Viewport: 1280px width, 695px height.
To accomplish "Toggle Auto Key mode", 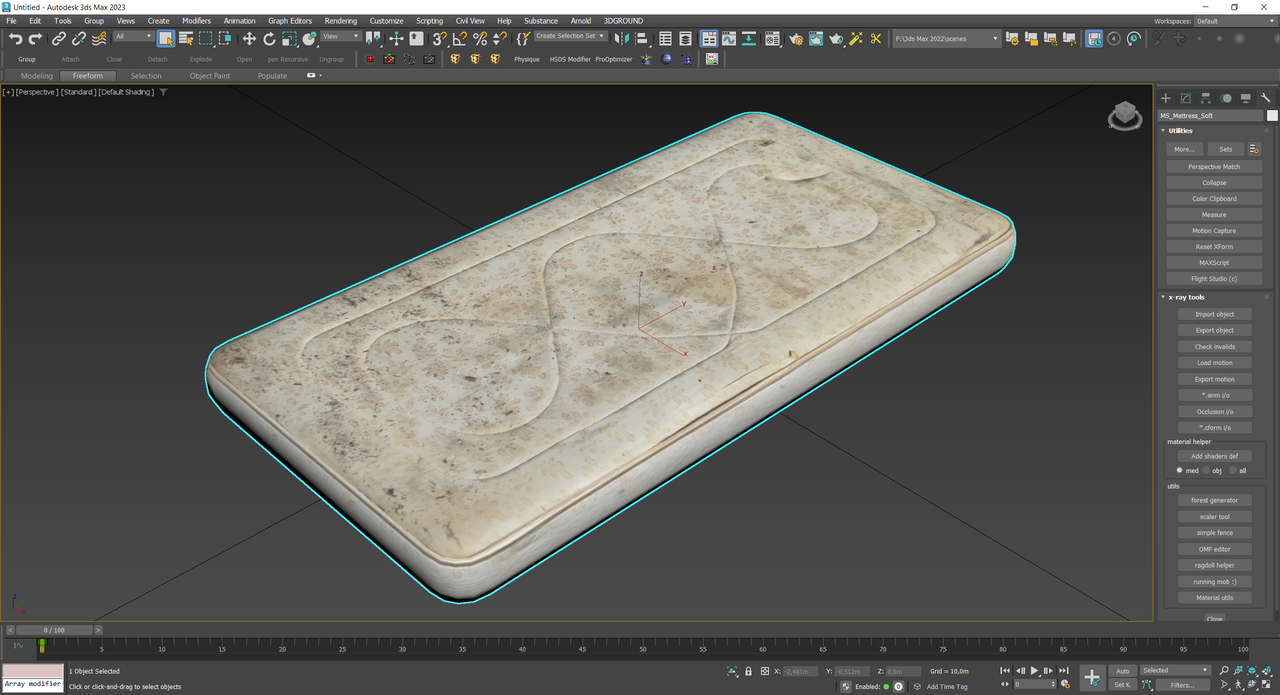I will [1122, 671].
